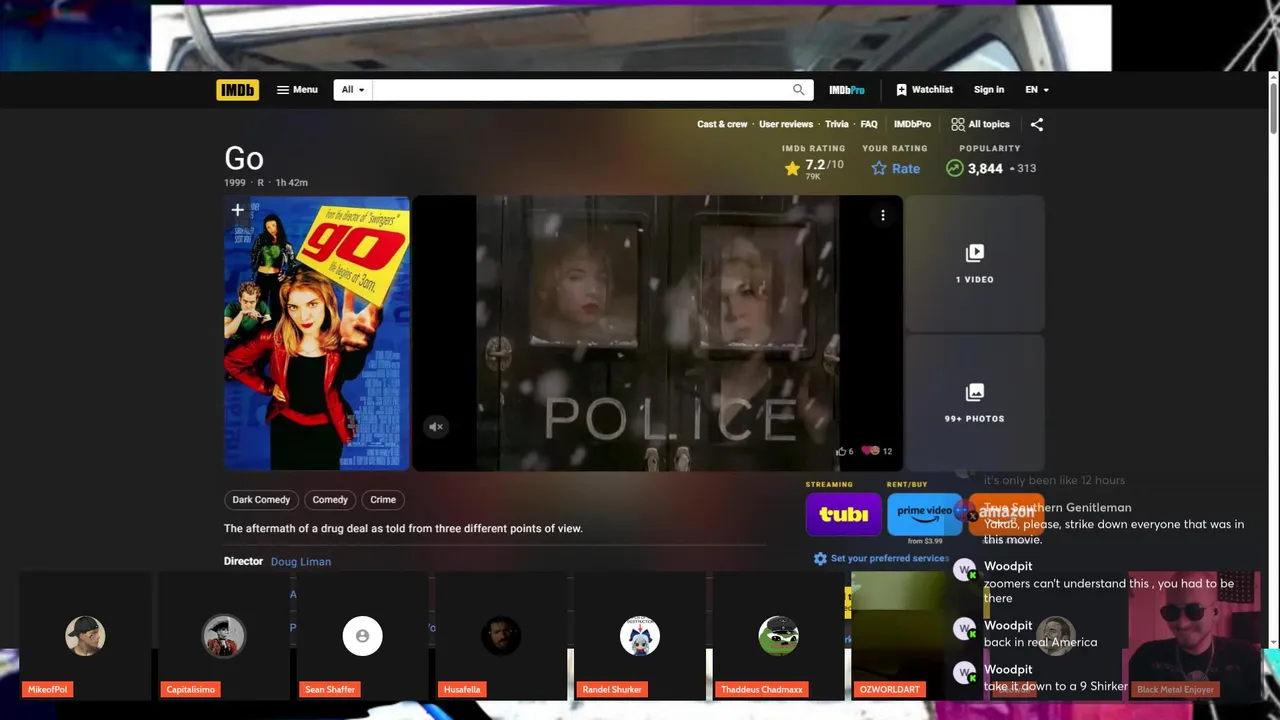
Task: Open IMDbPro link in subnav
Action: pyautogui.click(x=912, y=124)
